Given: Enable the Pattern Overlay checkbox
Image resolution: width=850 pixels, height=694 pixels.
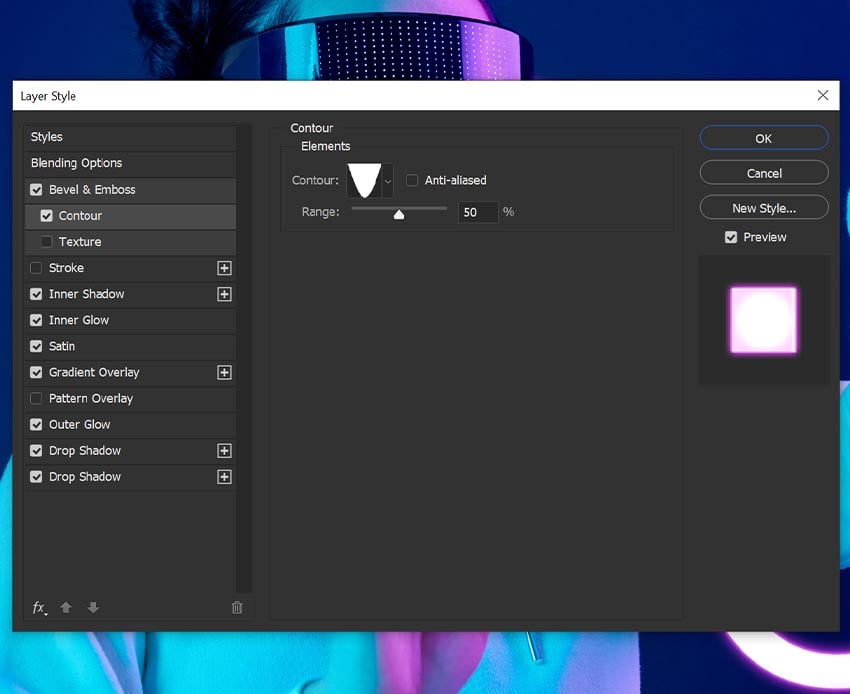Looking at the screenshot, I should coord(36,399).
